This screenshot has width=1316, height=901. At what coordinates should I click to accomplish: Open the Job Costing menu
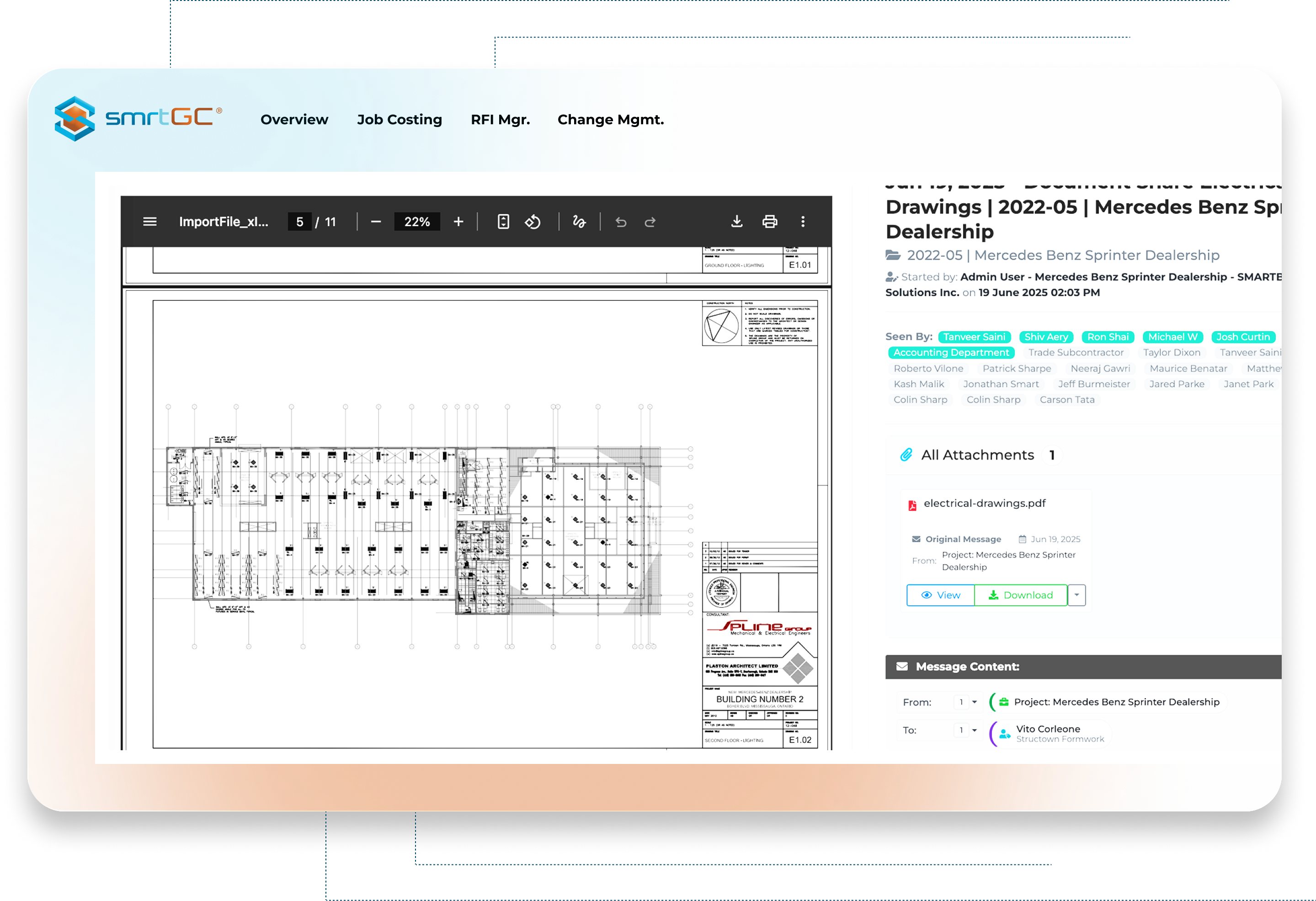399,119
